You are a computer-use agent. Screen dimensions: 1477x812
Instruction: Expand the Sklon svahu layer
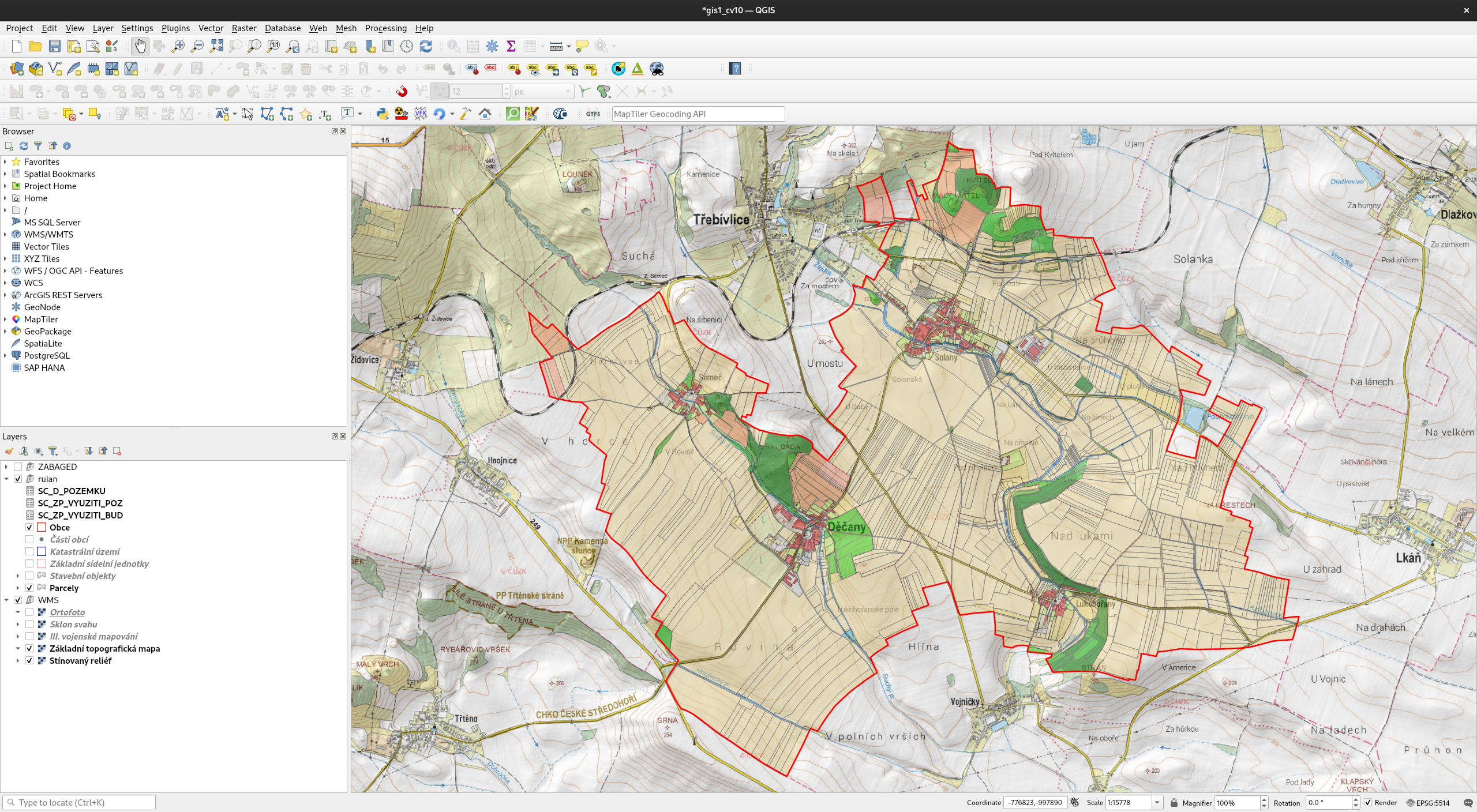(18, 624)
